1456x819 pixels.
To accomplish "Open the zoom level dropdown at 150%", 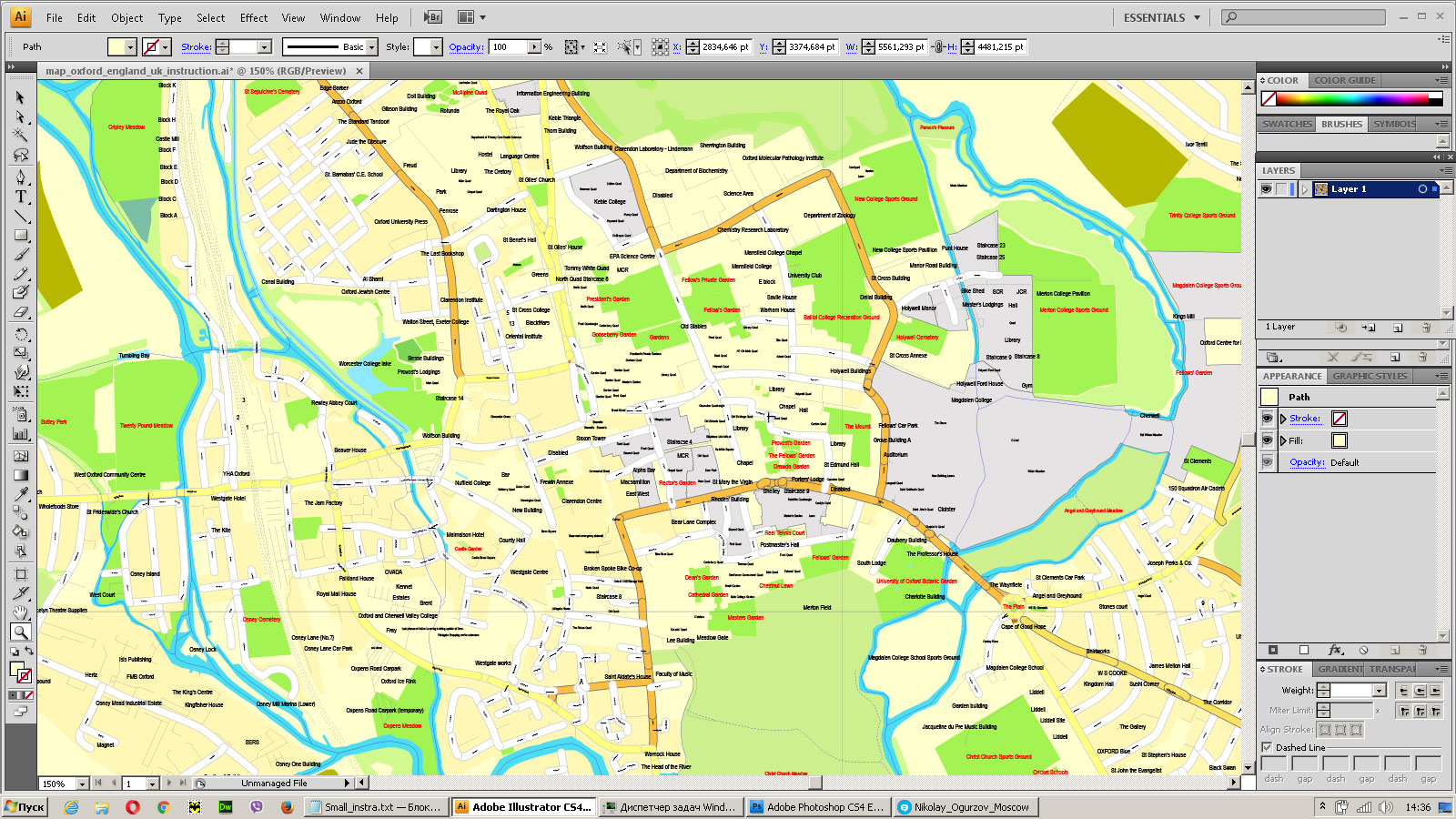I will click(82, 784).
